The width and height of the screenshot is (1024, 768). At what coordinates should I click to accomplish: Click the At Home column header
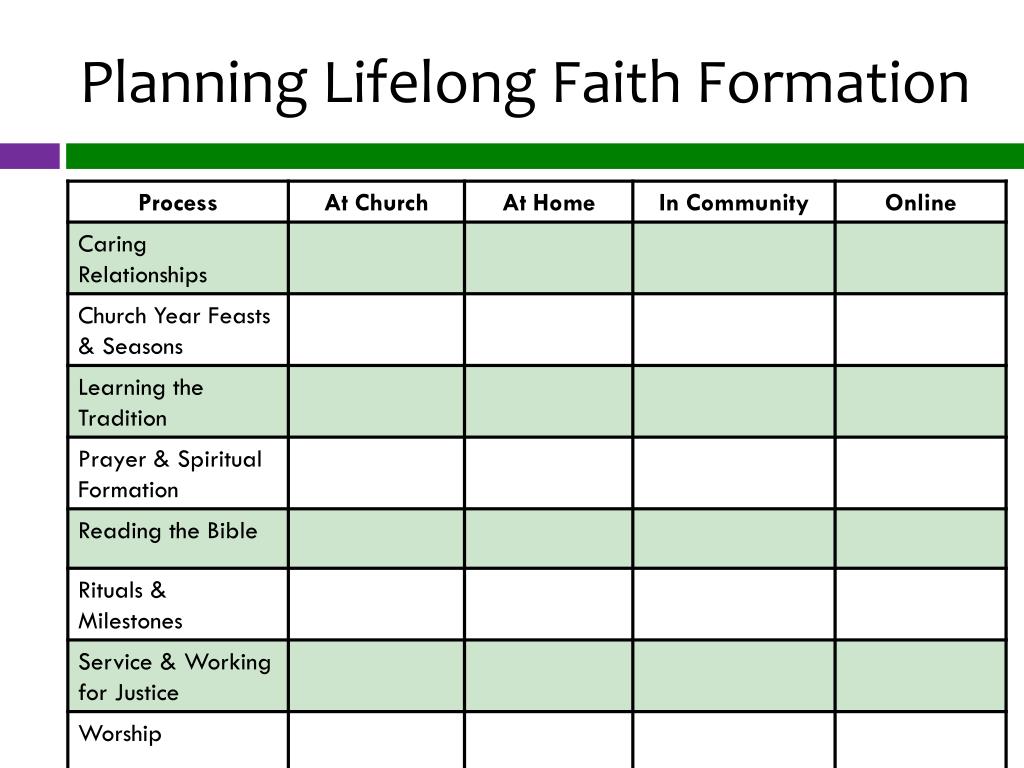pyautogui.click(x=549, y=202)
